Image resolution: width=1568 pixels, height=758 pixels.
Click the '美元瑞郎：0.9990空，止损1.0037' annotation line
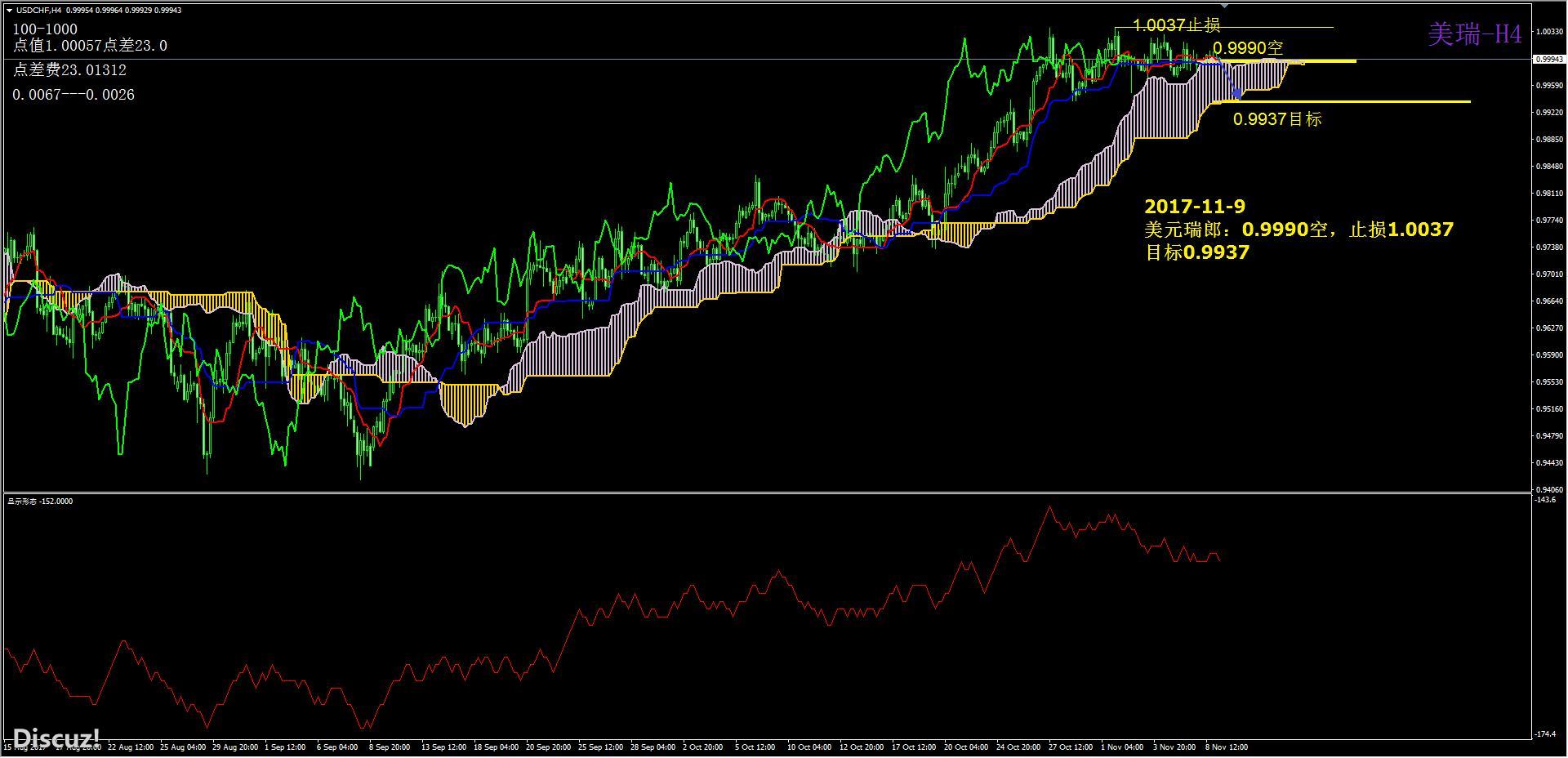[1299, 230]
